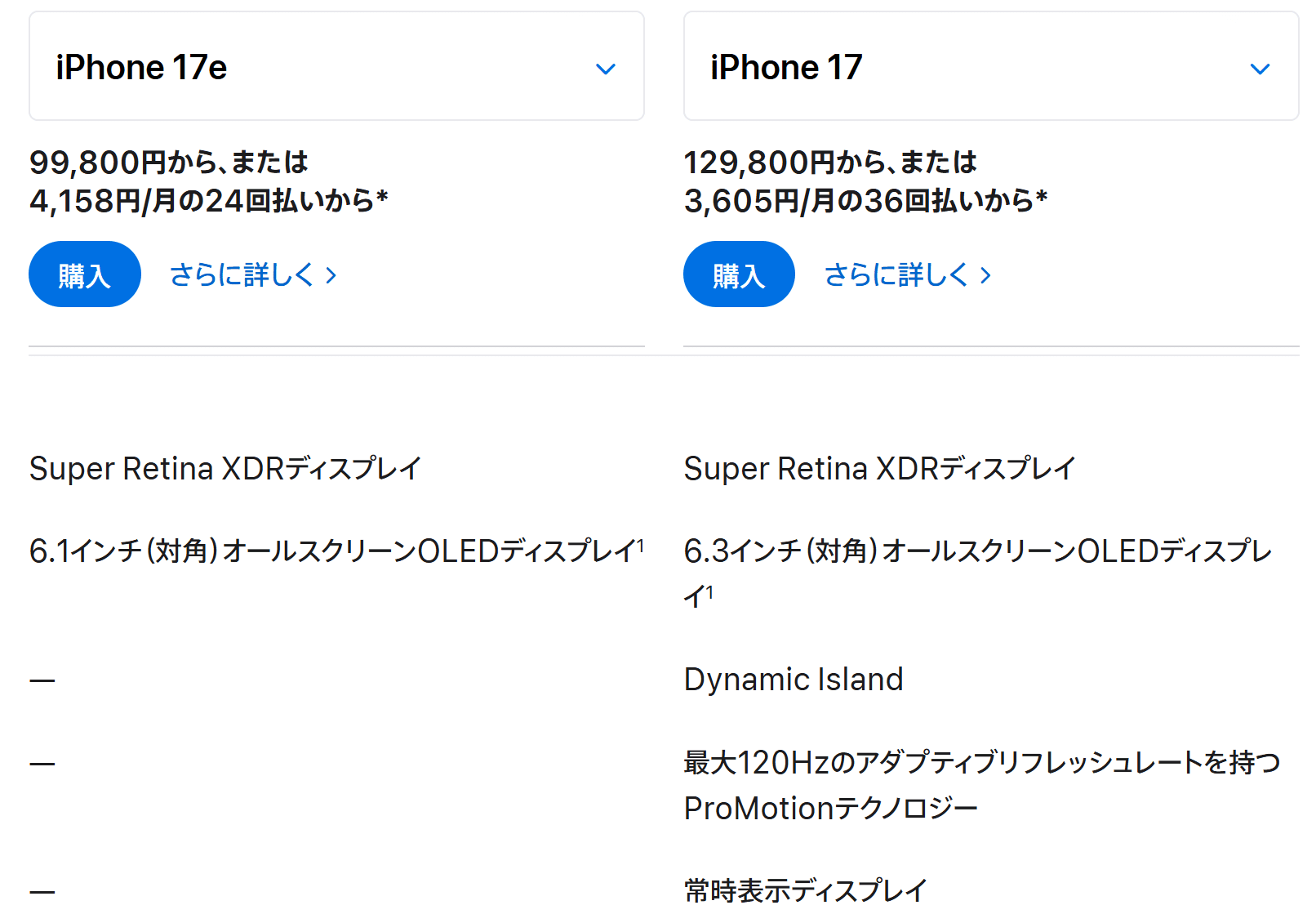The image size is (1316, 923).
Task: Click the ProMotionテクノロジー feature text
Action: (x=830, y=809)
